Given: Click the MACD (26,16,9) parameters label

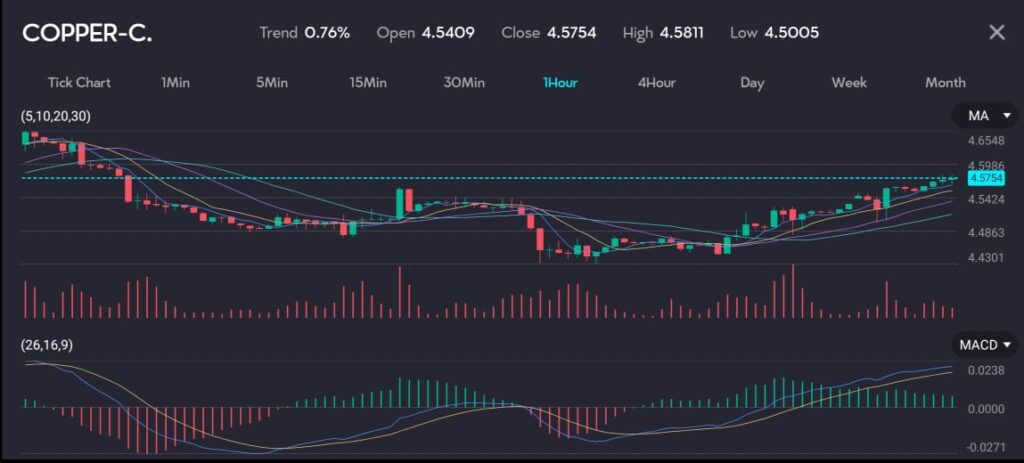Looking at the screenshot, I should [48, 345].
